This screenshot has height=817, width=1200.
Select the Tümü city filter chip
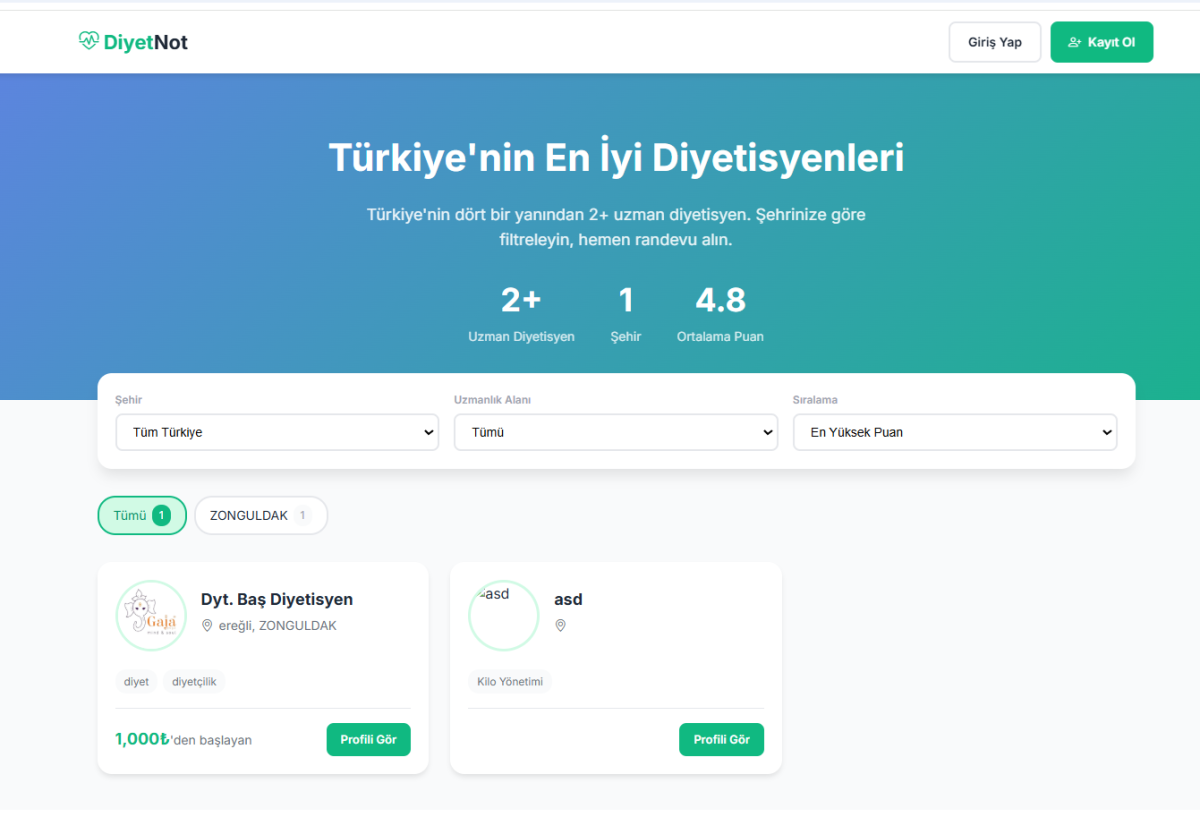click(142, 516)
